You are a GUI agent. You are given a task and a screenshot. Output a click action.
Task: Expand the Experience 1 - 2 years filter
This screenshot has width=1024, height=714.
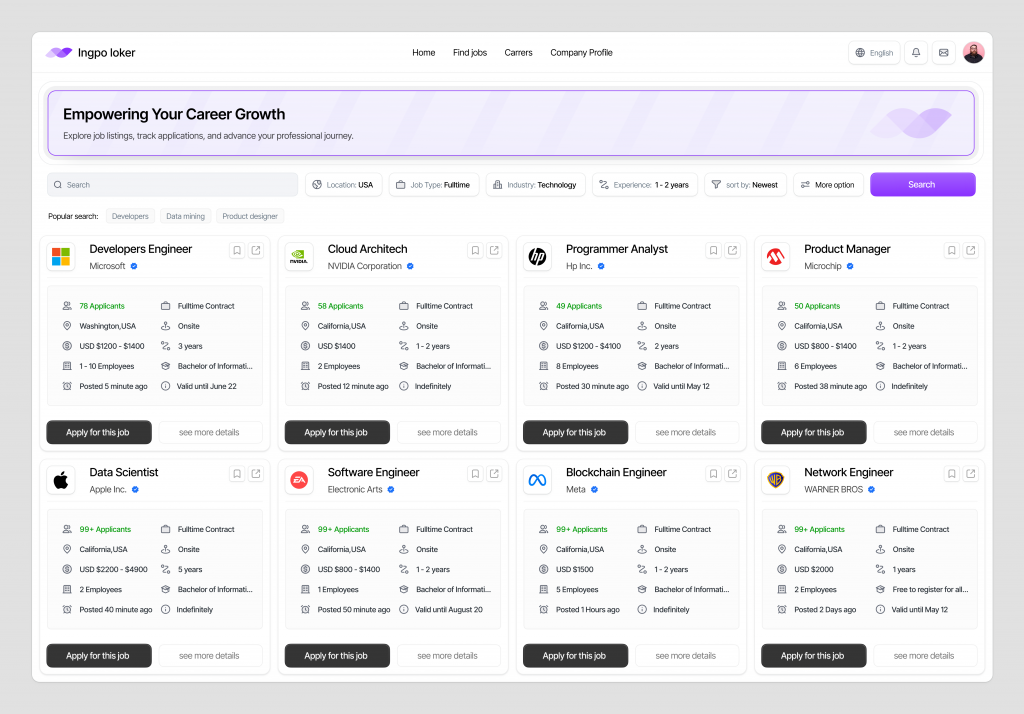(x=644, y=185)
